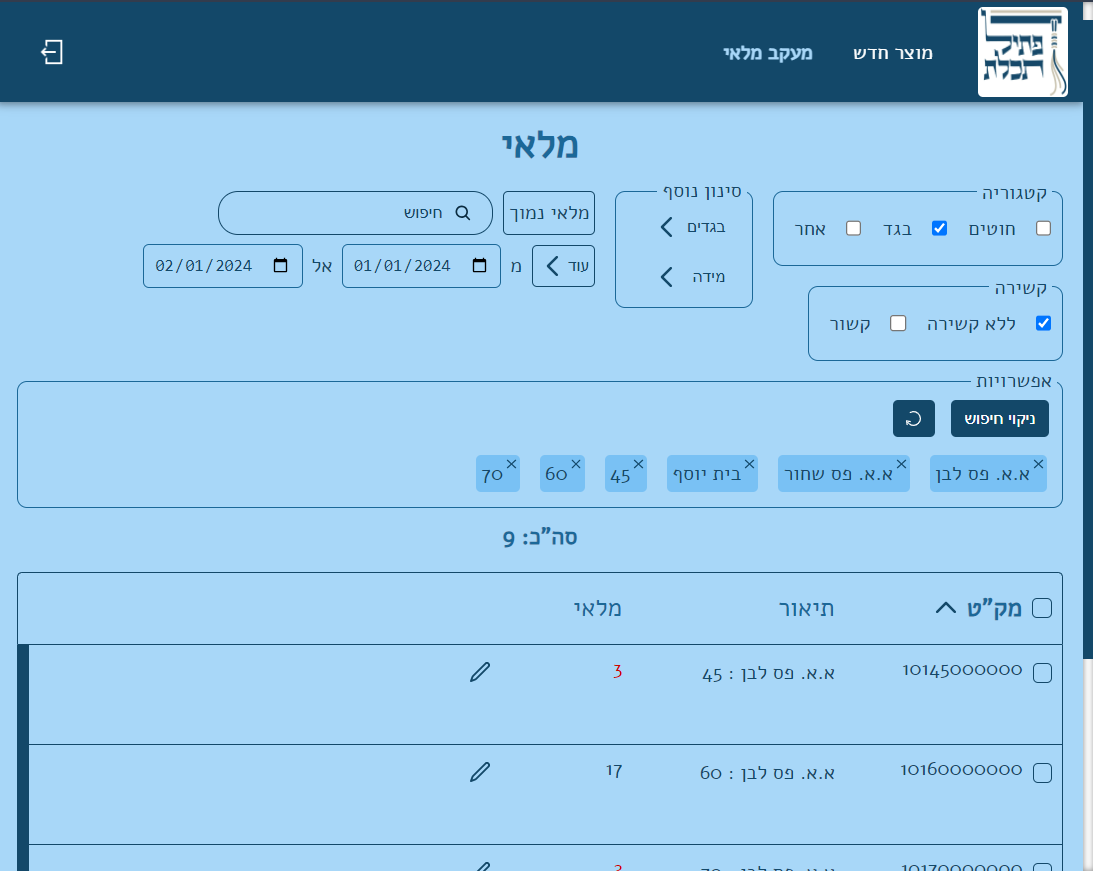
Task: Click the from-date field 01/01/2024
Action: 421,265
